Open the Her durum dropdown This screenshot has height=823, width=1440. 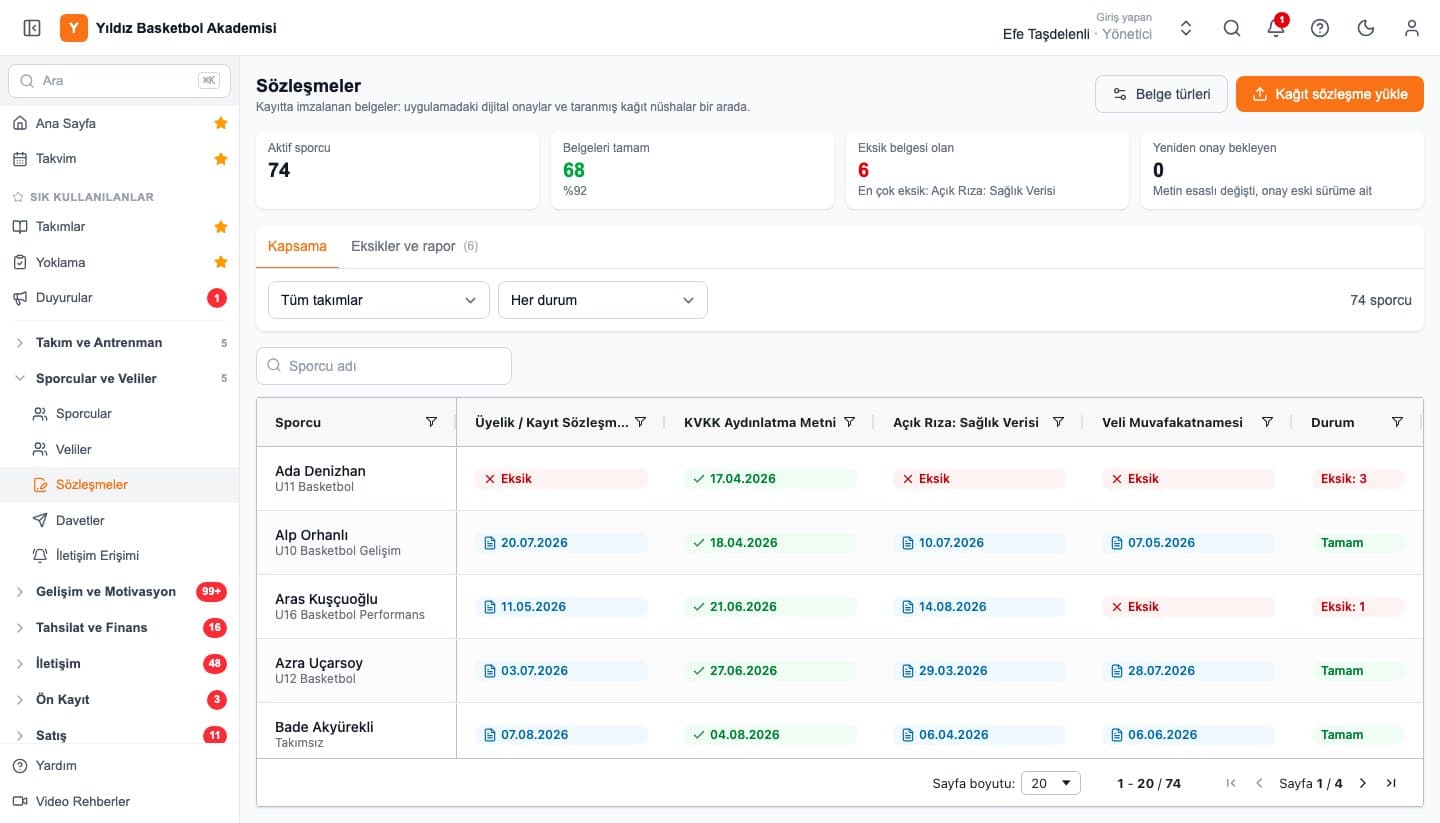(x=603, y=300)
